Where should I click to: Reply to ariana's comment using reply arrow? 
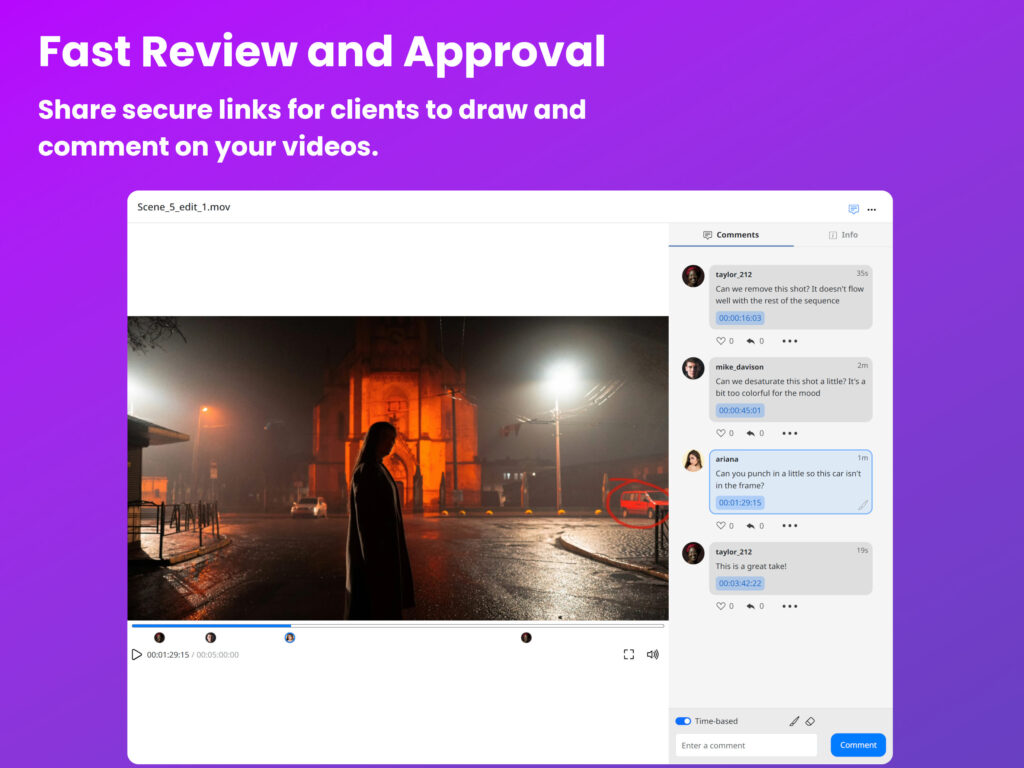coord(750,526)
